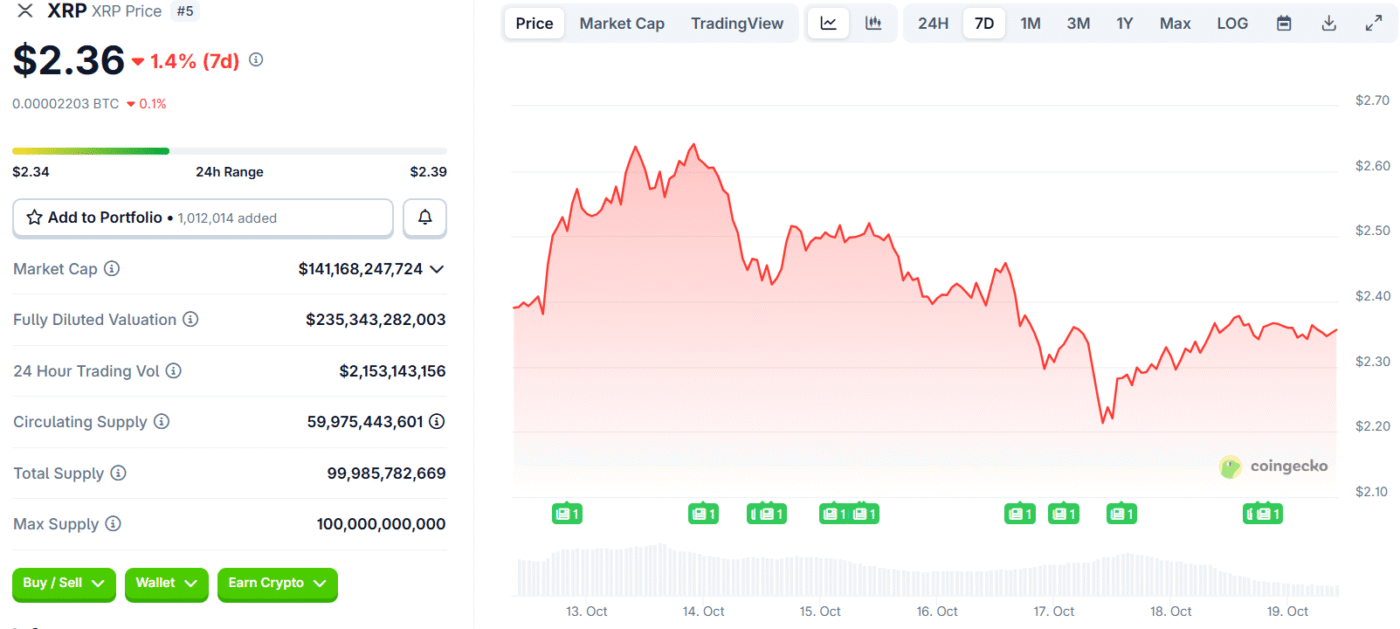The width and height of the screenshot is (1400, 629).
Task: Open the Buy / Sell dropdown
Action: (64, 584)
